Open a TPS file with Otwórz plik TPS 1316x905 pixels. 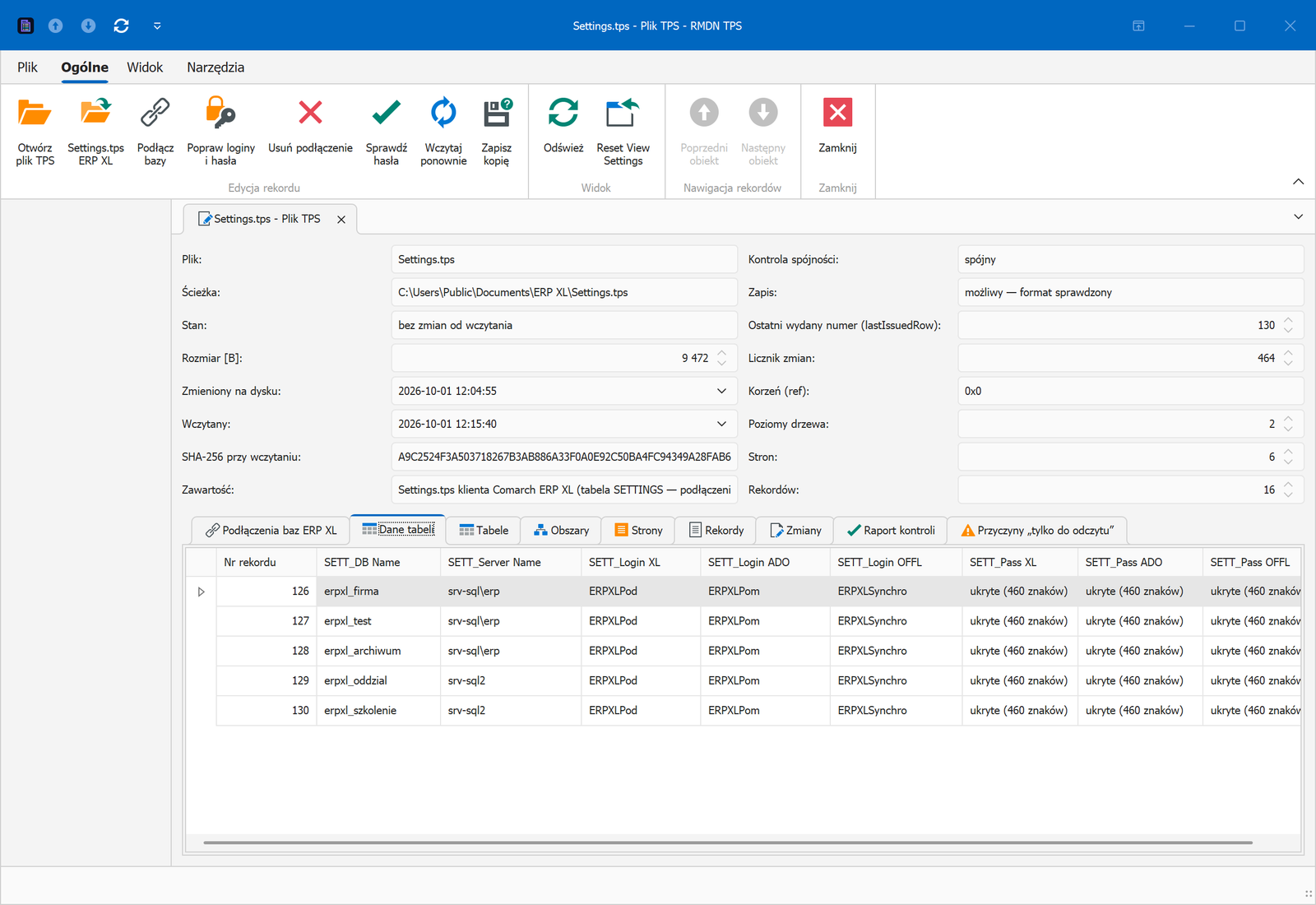[x=35, y=132]
